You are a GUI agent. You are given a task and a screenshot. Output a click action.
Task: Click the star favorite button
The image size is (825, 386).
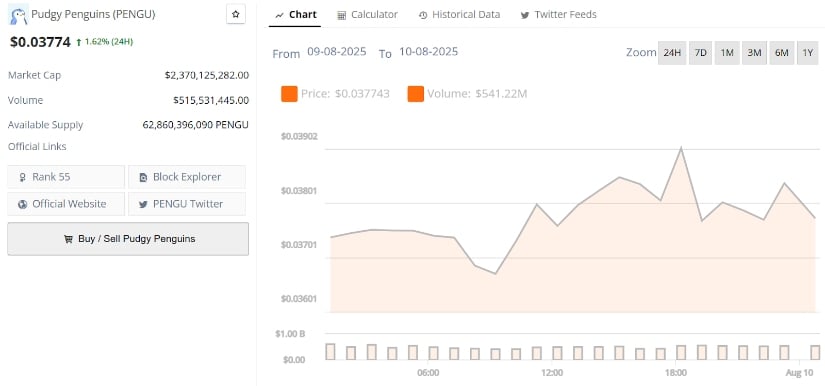point(236,15)
